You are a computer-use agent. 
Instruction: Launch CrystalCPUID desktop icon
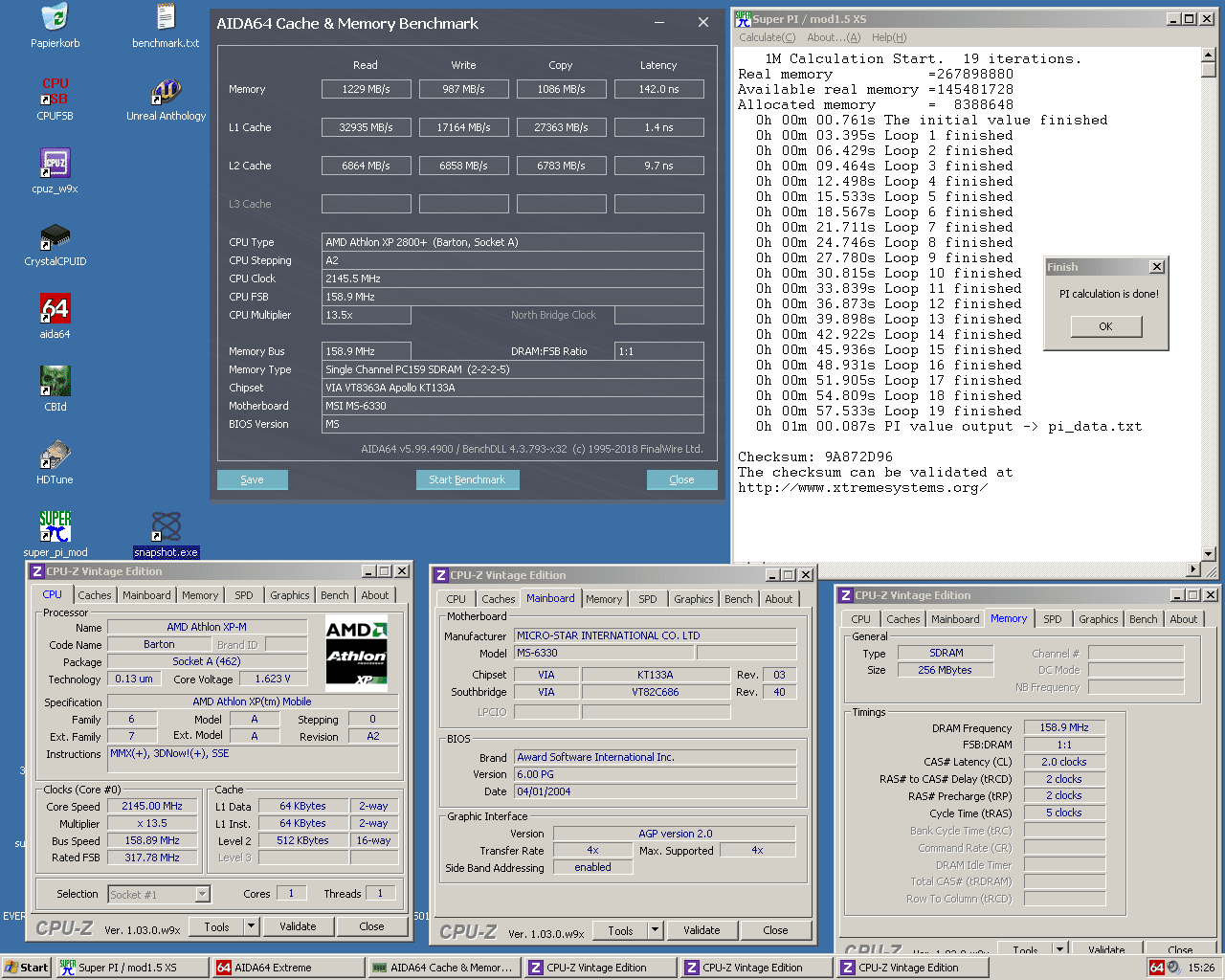point(56,244)
